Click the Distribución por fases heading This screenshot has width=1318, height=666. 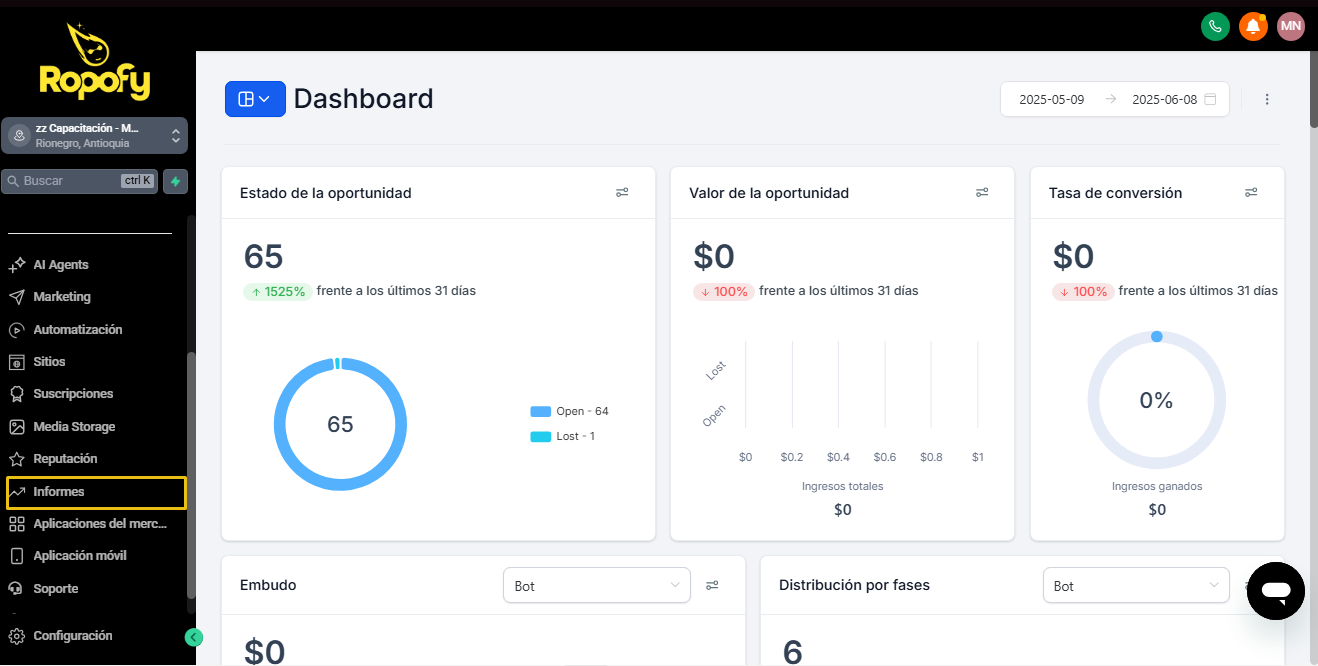[854, 586]
